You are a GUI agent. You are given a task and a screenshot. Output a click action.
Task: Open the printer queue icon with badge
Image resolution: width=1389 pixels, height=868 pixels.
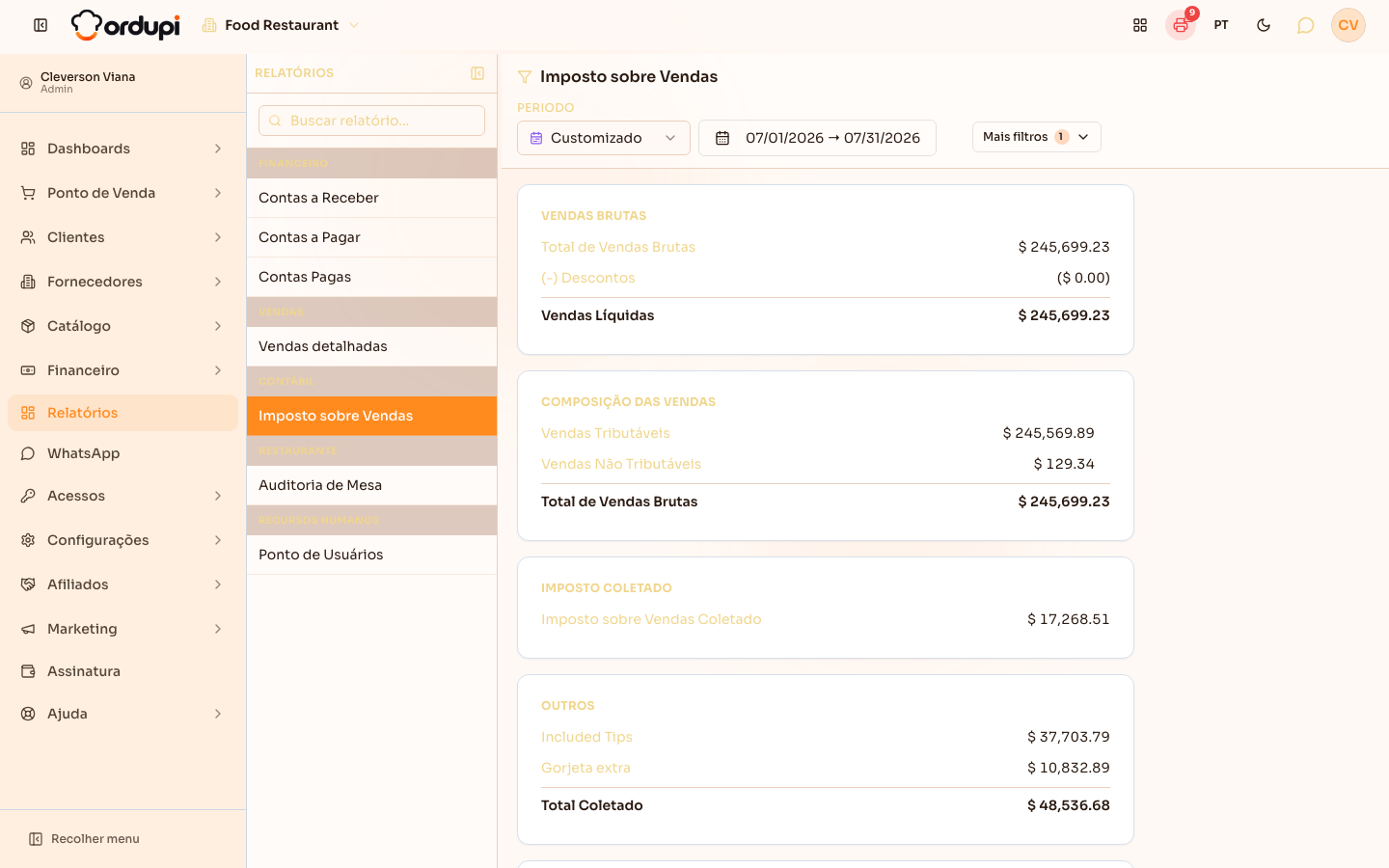pyautogui.click(x=1181, y=25)
